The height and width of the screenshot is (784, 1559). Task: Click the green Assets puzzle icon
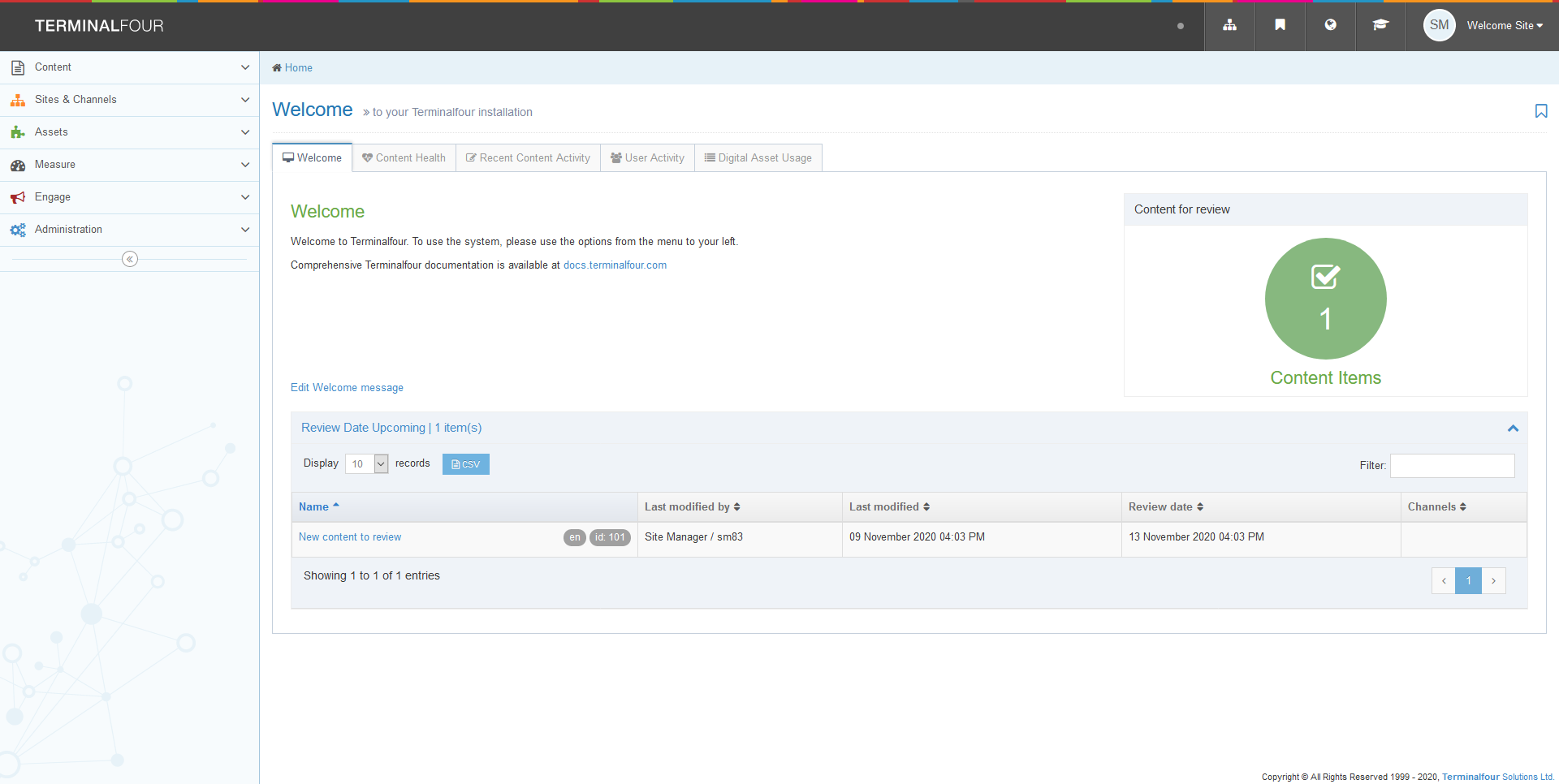[x=18, y=131]
